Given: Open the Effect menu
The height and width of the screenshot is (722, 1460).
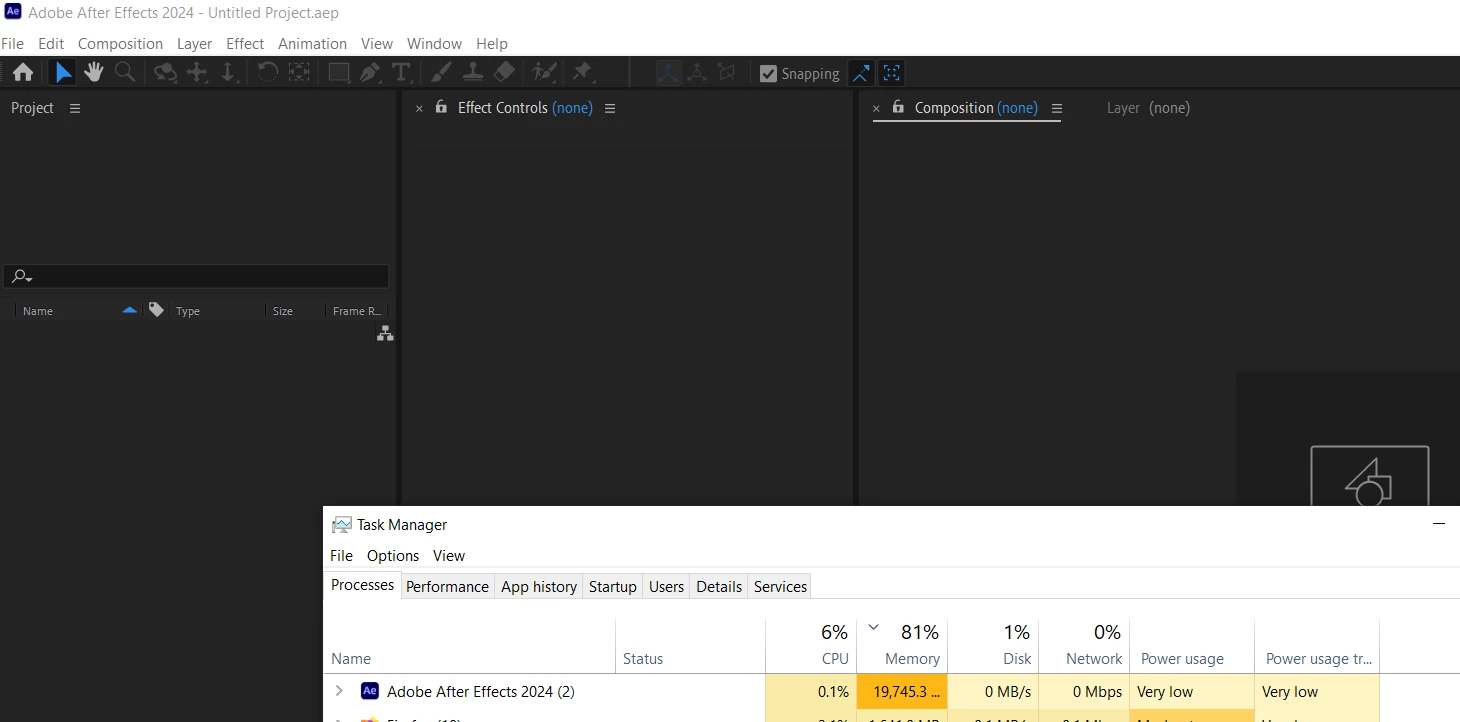Looking at the screenshot, I should coord(245,44).
